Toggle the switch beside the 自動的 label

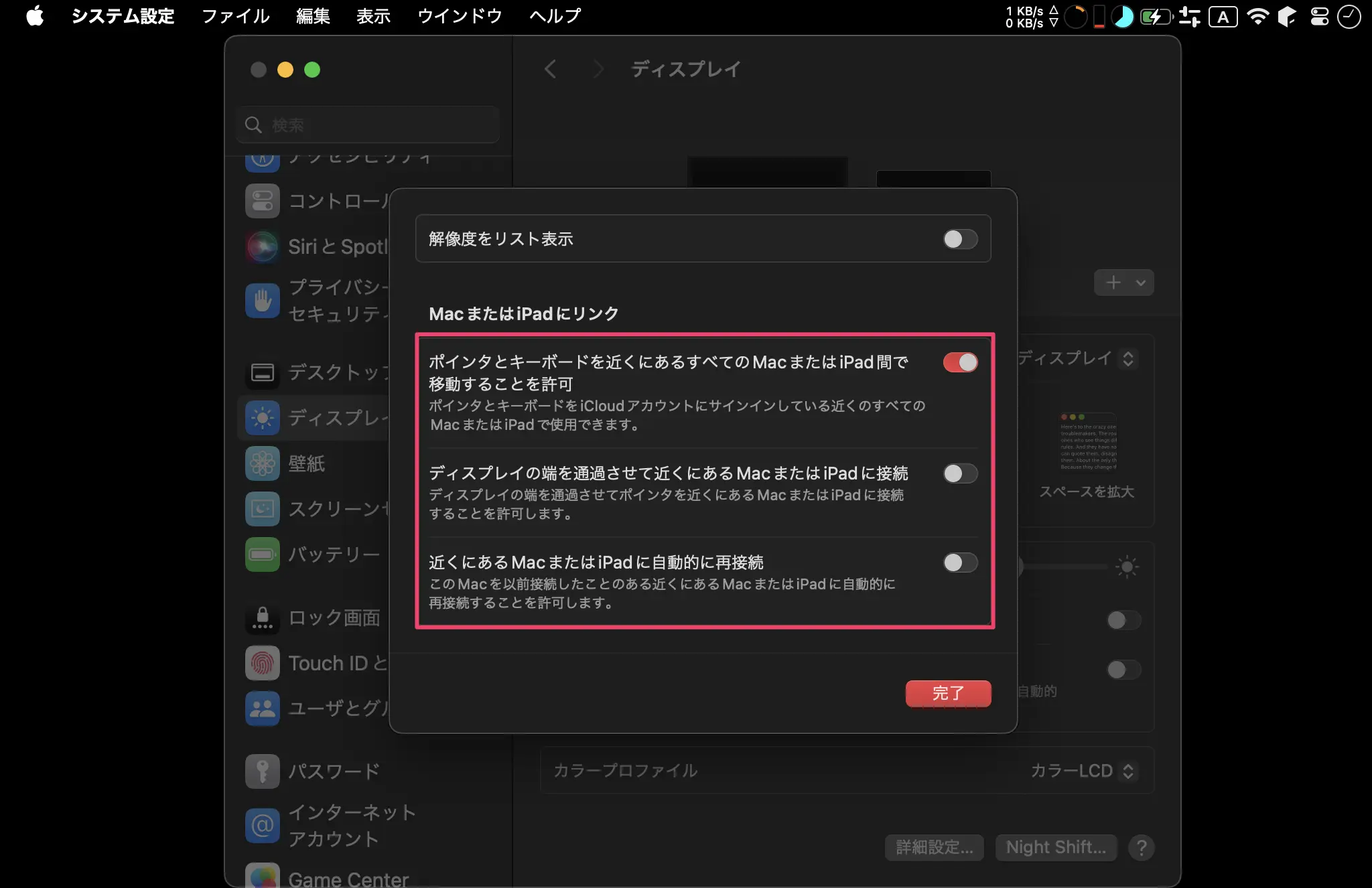click(1123, 670)
